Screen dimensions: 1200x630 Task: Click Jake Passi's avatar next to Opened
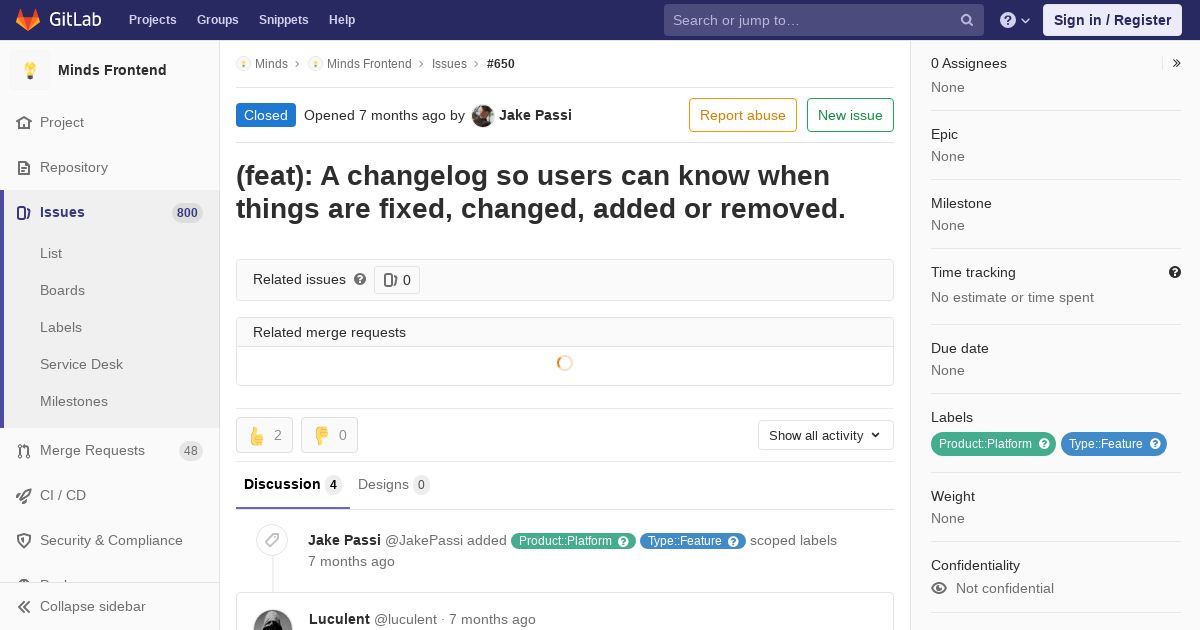tap(483, 116)
